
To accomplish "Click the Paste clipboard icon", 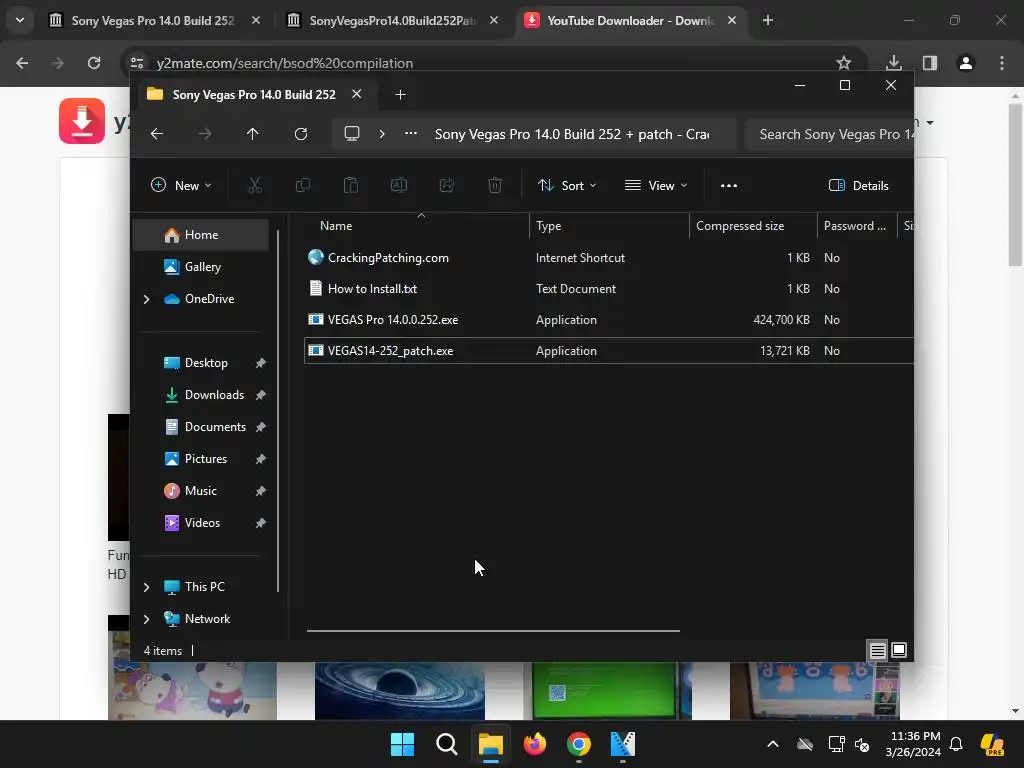I will [351, 185].
